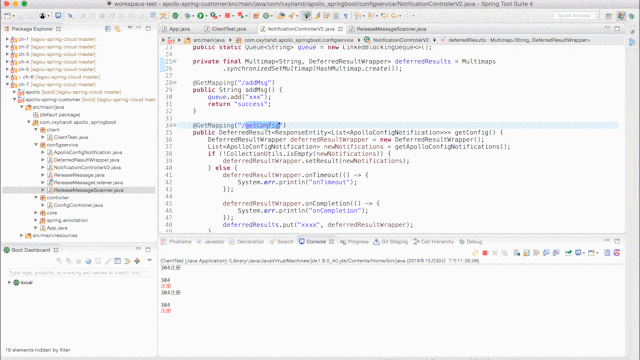The image size is (640, 360).
Task: Expand the ch-6 project node
Action: click(7, 77)
